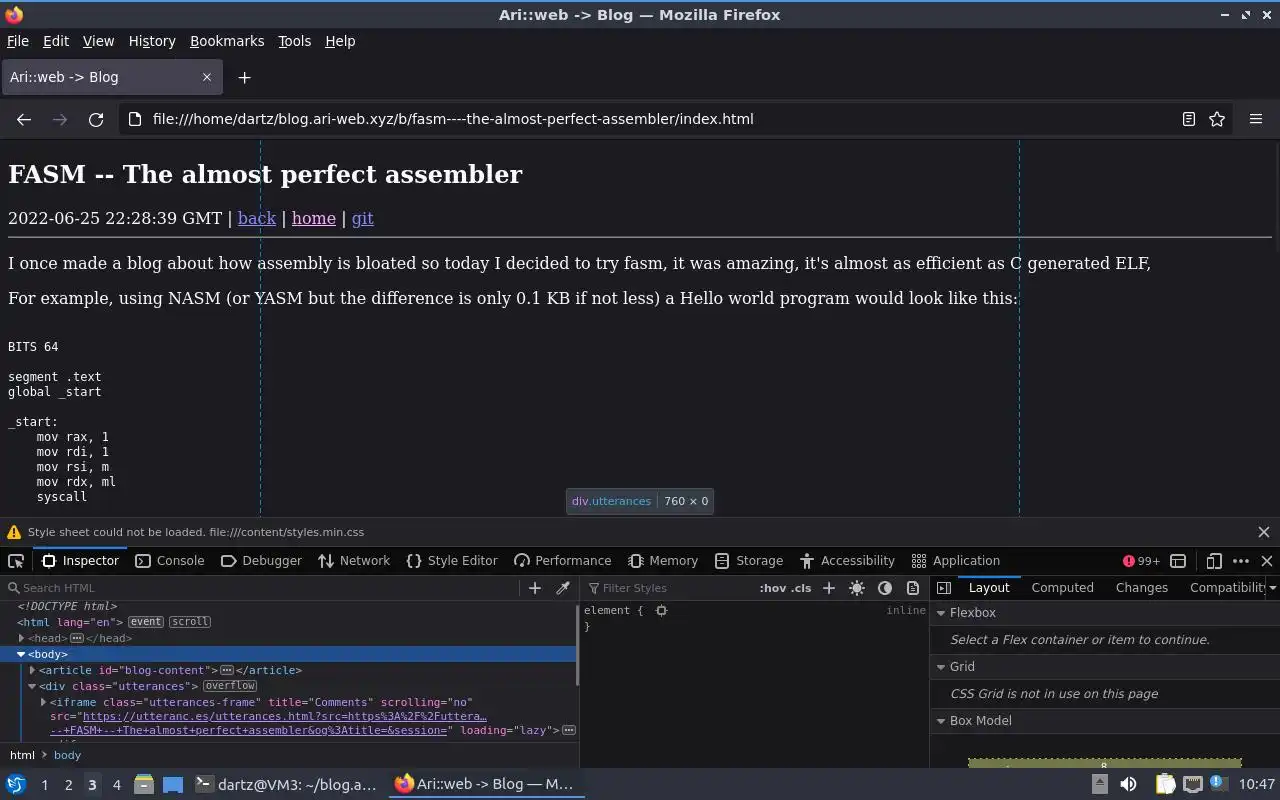
Task: Reload the page with the refresh icon
Action: tap(96, 119)
